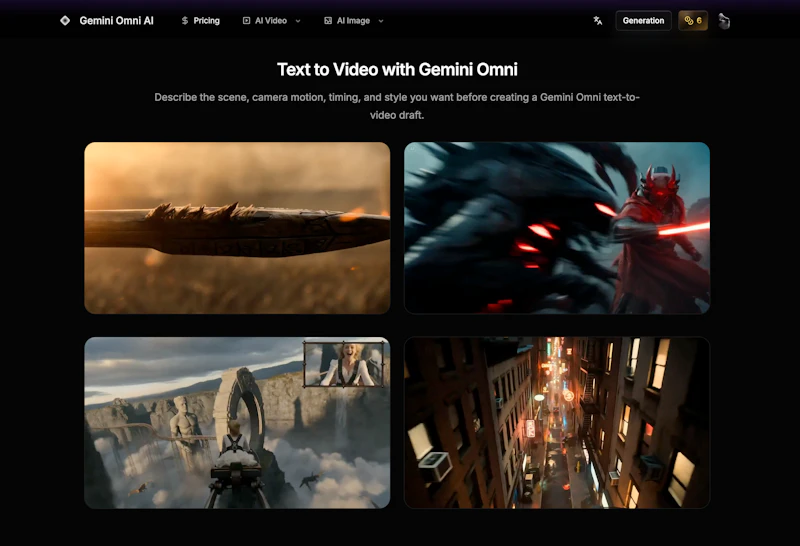Expand the AI Video dropdown chevron
This screenshot has height=546, width=800.
point(298,21)
